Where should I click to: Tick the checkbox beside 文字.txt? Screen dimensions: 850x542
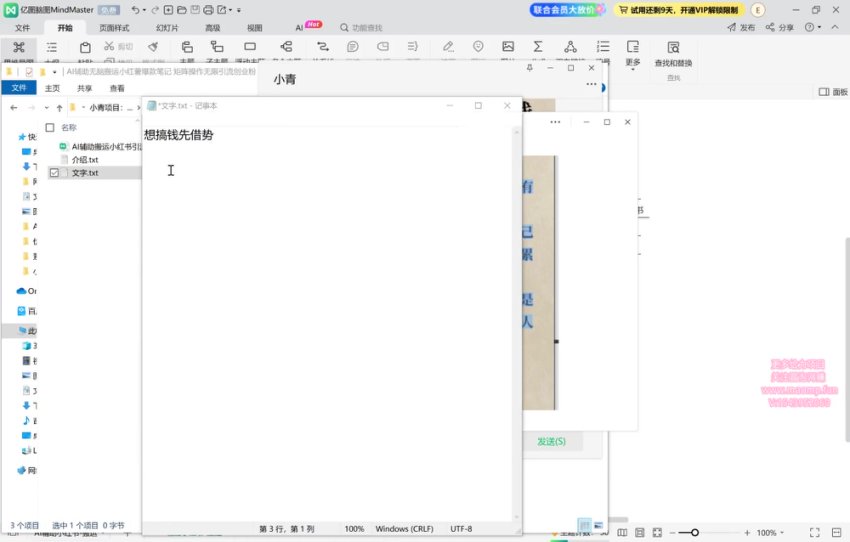coord(54,173)
